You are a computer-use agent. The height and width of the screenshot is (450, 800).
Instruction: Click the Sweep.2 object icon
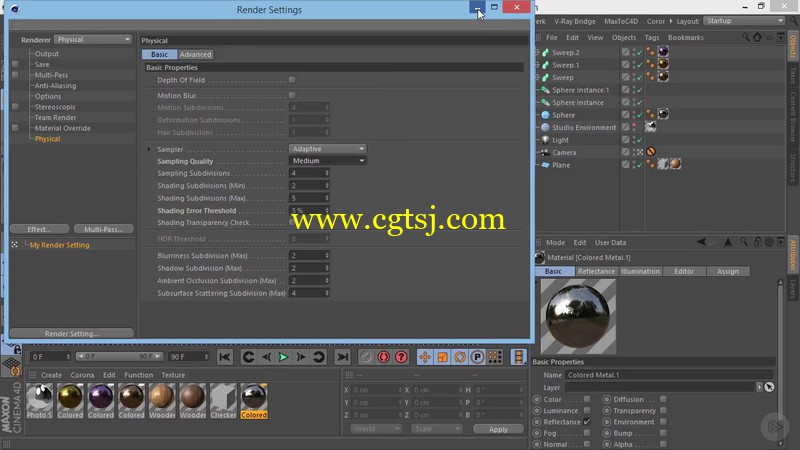(x=545, y=53)
